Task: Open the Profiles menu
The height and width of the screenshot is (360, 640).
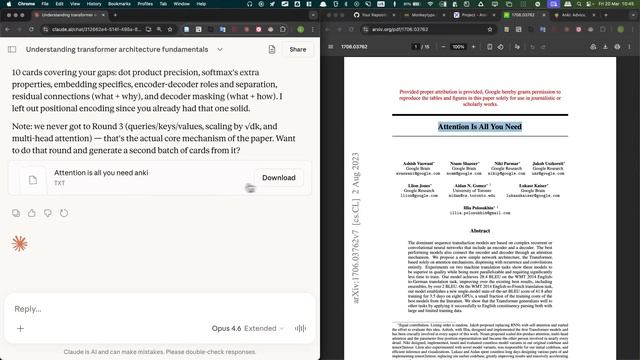Action: coord(145,4)
